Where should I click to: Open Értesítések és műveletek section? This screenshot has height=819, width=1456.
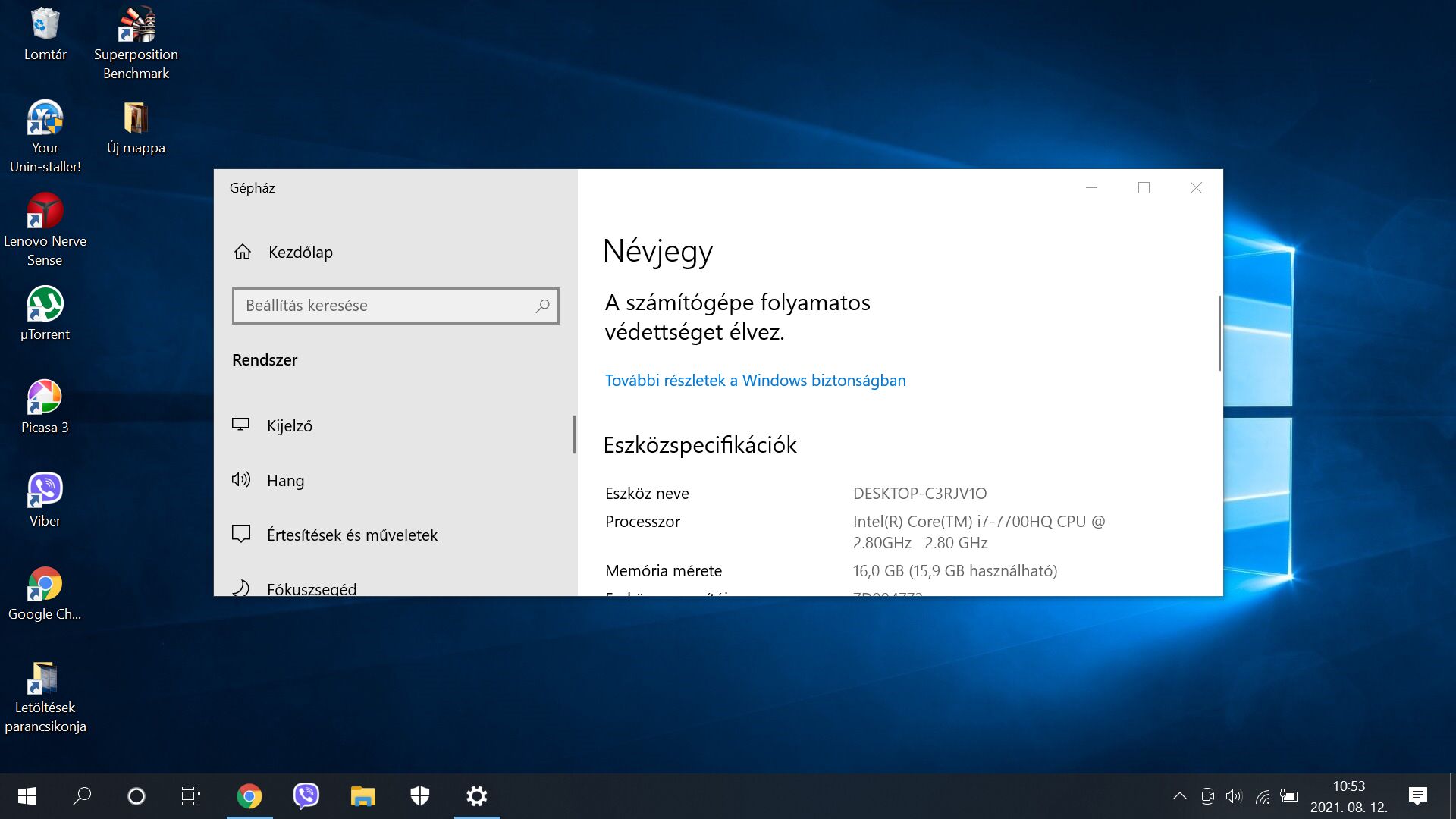click(351, 535)
